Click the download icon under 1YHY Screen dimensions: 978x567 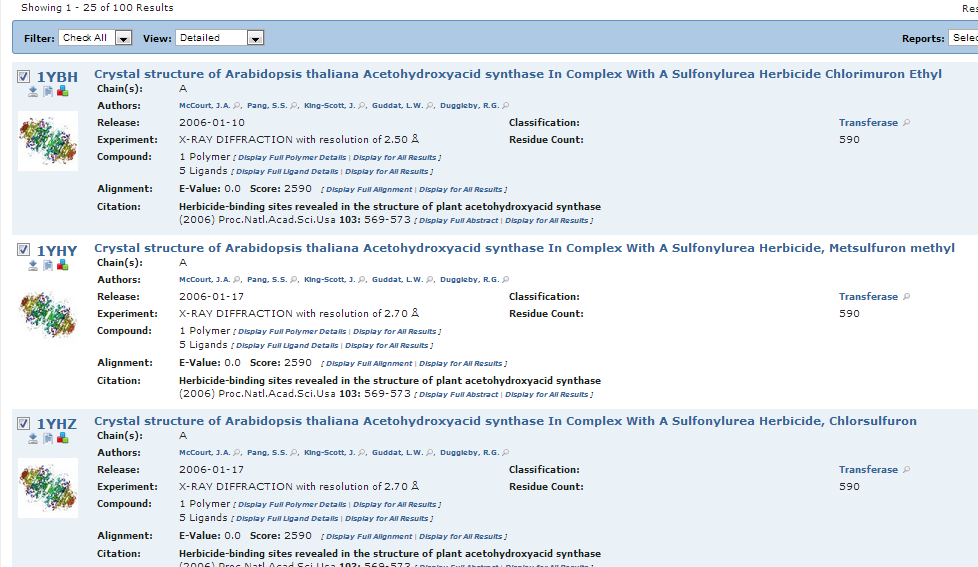(x=33, y=266)
